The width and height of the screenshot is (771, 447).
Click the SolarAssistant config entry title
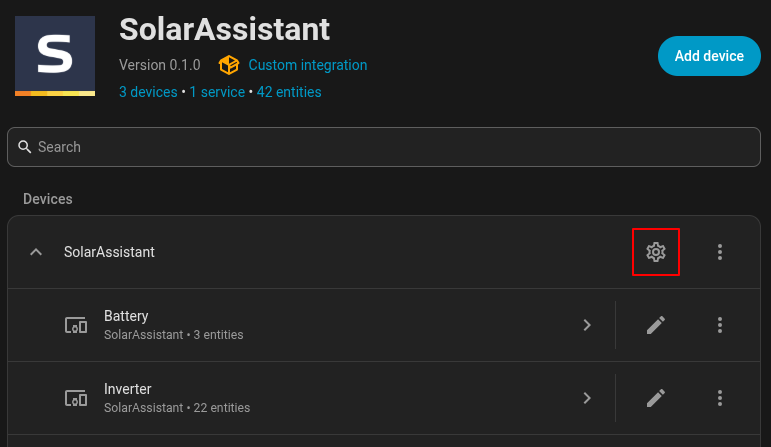tap(109, 252)
